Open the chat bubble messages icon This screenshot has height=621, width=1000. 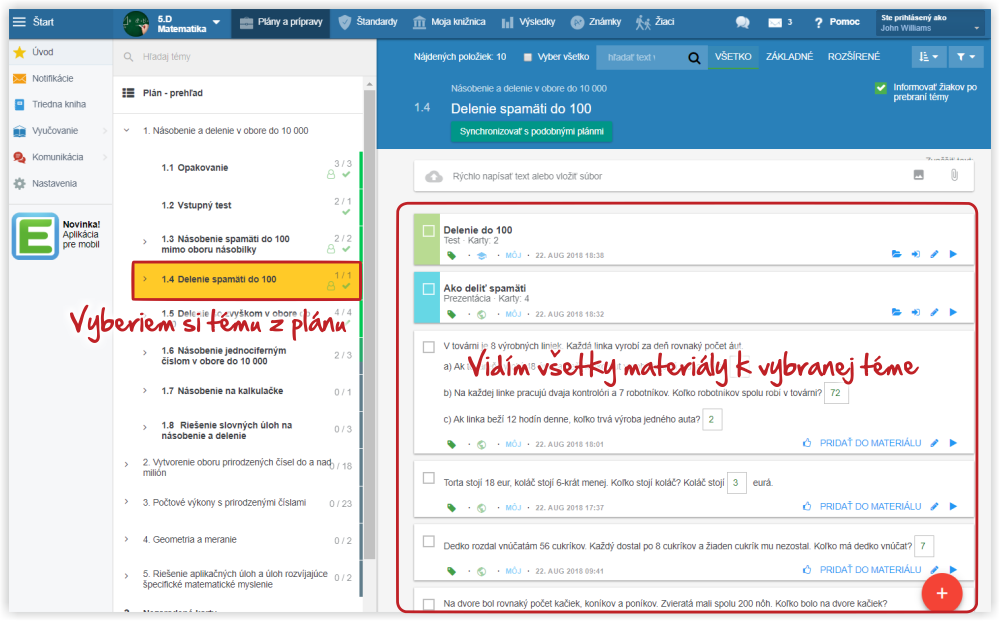click(x=742, y=22)
